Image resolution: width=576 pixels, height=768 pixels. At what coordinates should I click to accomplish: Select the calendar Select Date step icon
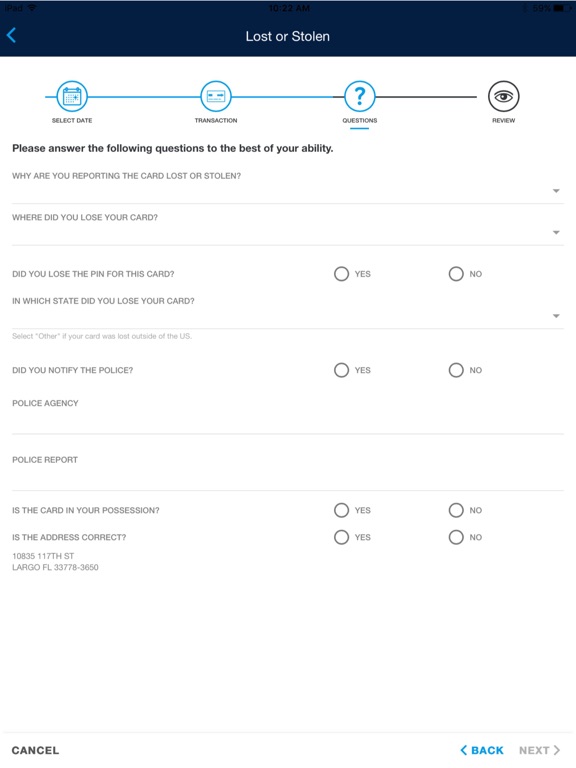pyautogui.click(x=72, y=96)
